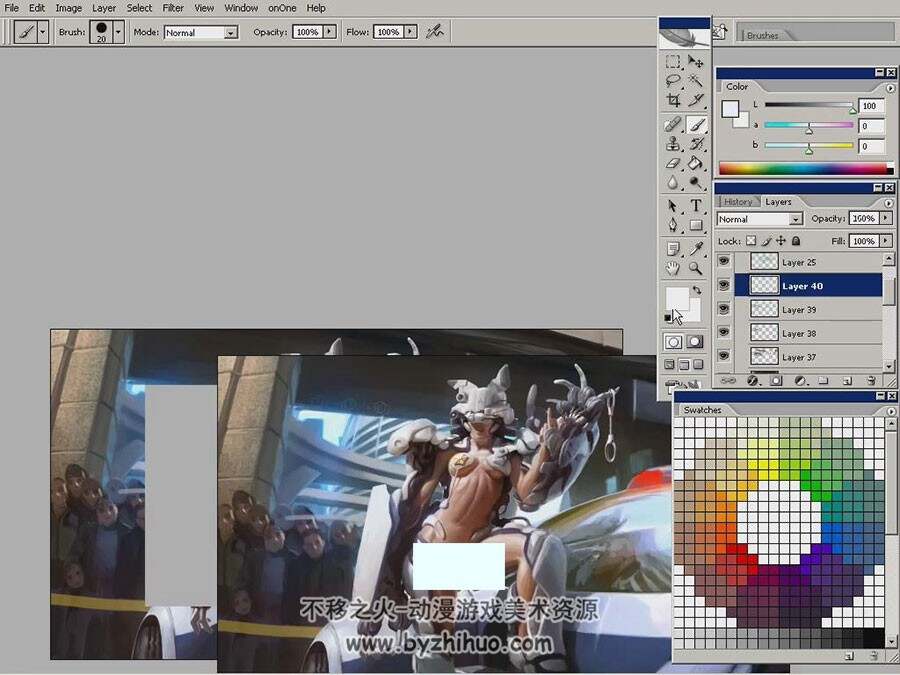Open the Color panel options menu
Image resolution: width=900 pixels, height=675 pixels.
(890, 88)
